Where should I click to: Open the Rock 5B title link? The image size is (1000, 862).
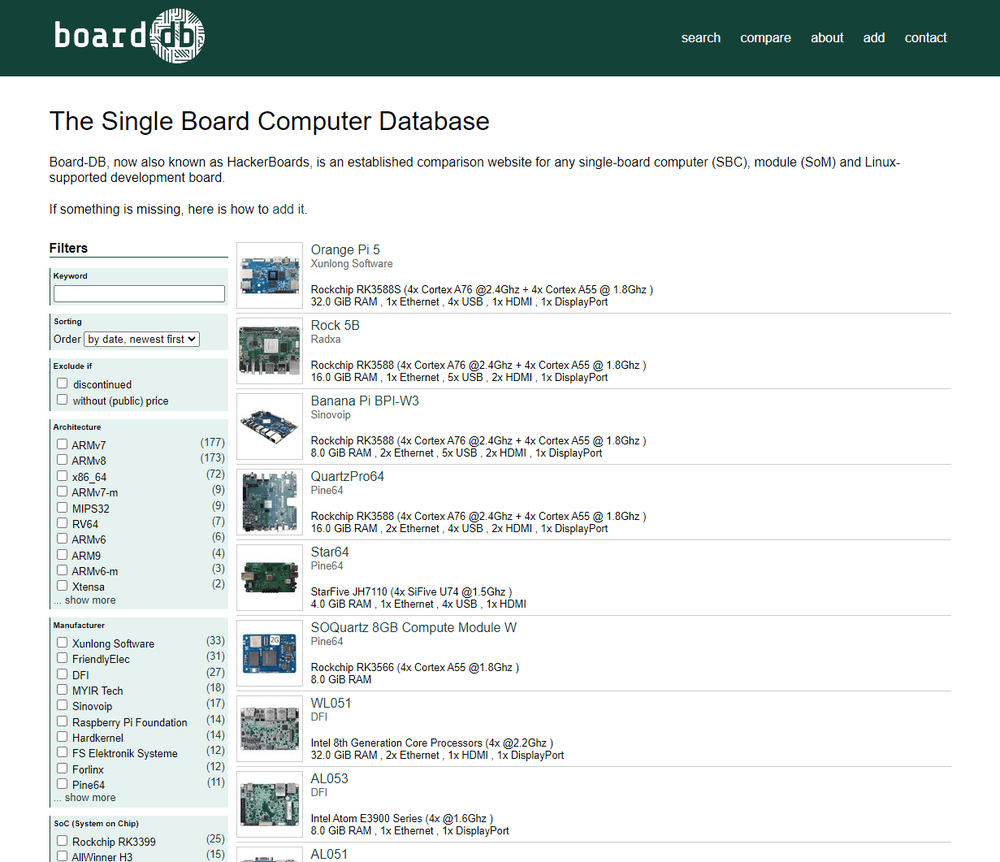[x=335, y=325]
